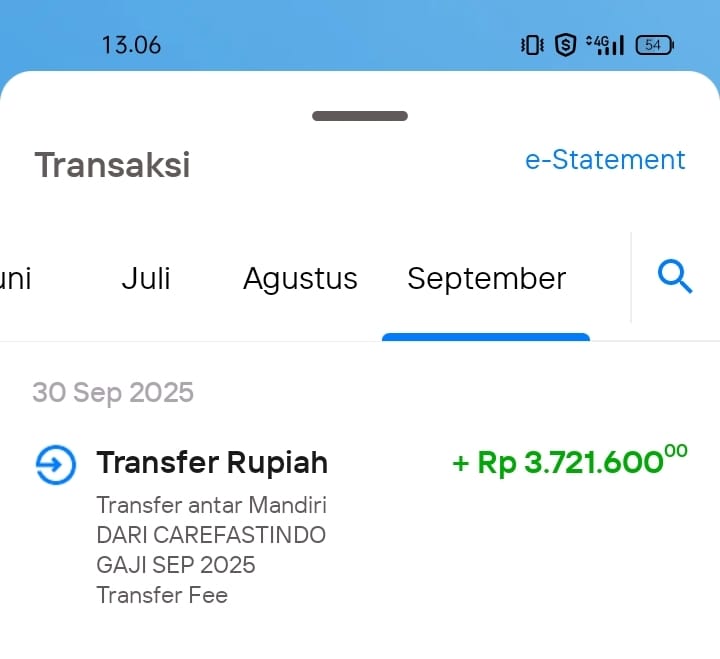The height and width of the screenshot is (659, 720).
Task: Tap the vibrate mode status icon
Action: tap(532, 45)
